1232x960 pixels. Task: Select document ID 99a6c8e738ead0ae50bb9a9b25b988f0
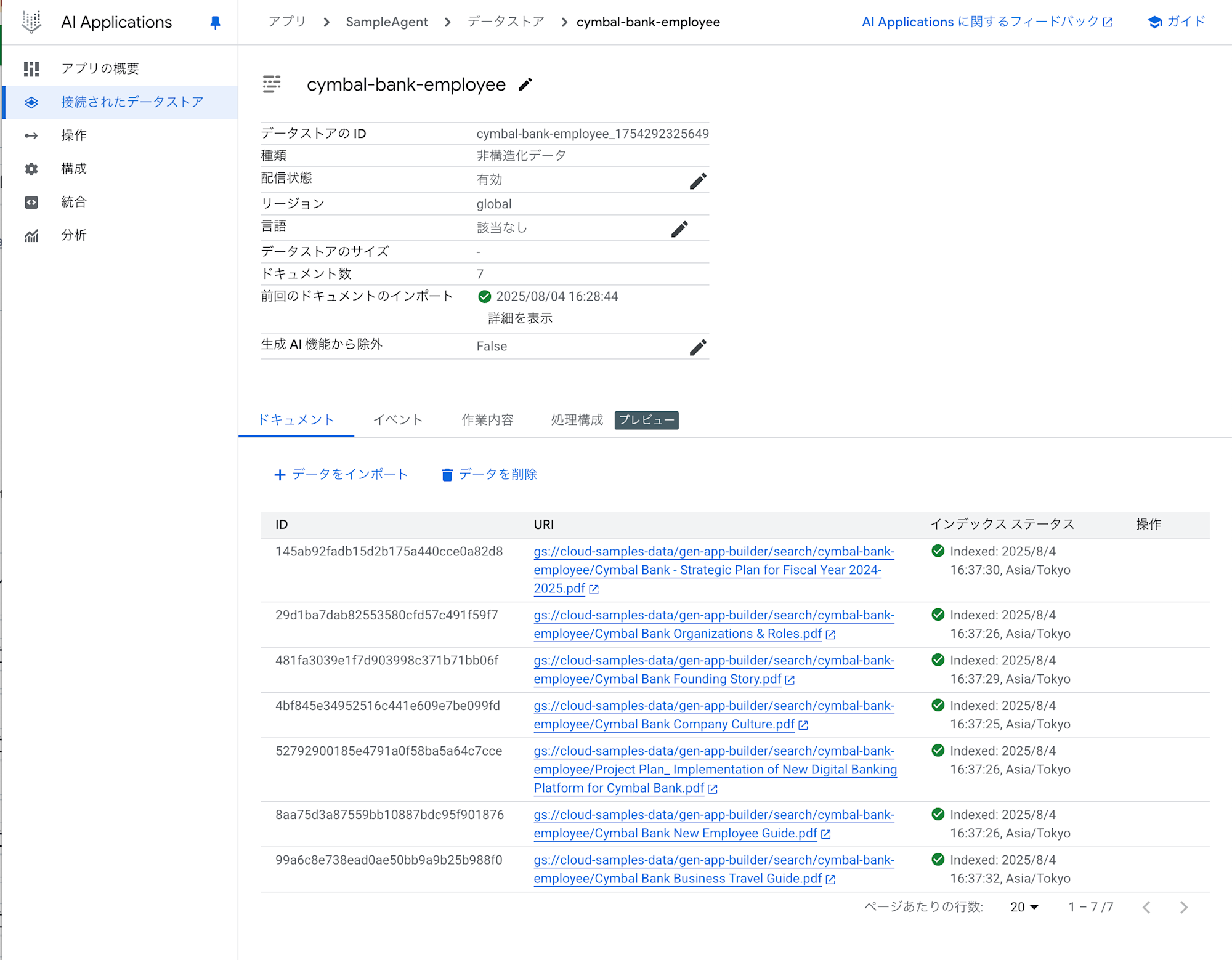point(389,860)
